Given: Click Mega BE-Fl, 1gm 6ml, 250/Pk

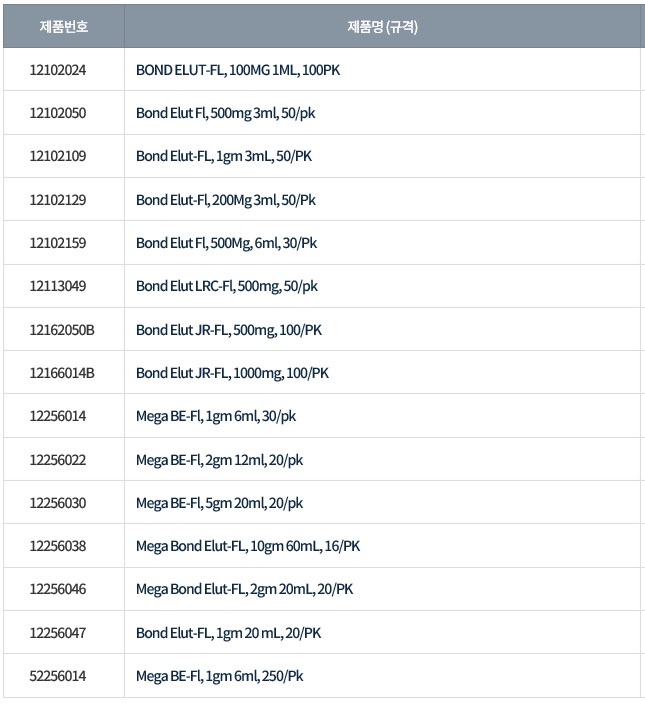Looking at the screenshot, I should 219,676.
